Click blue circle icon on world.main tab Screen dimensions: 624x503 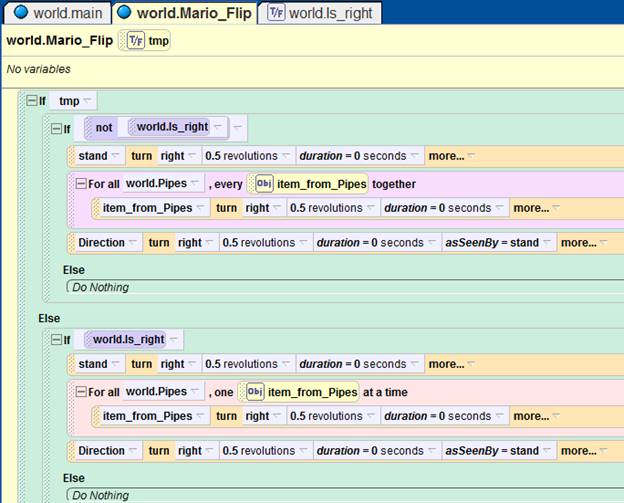(21, 12)
